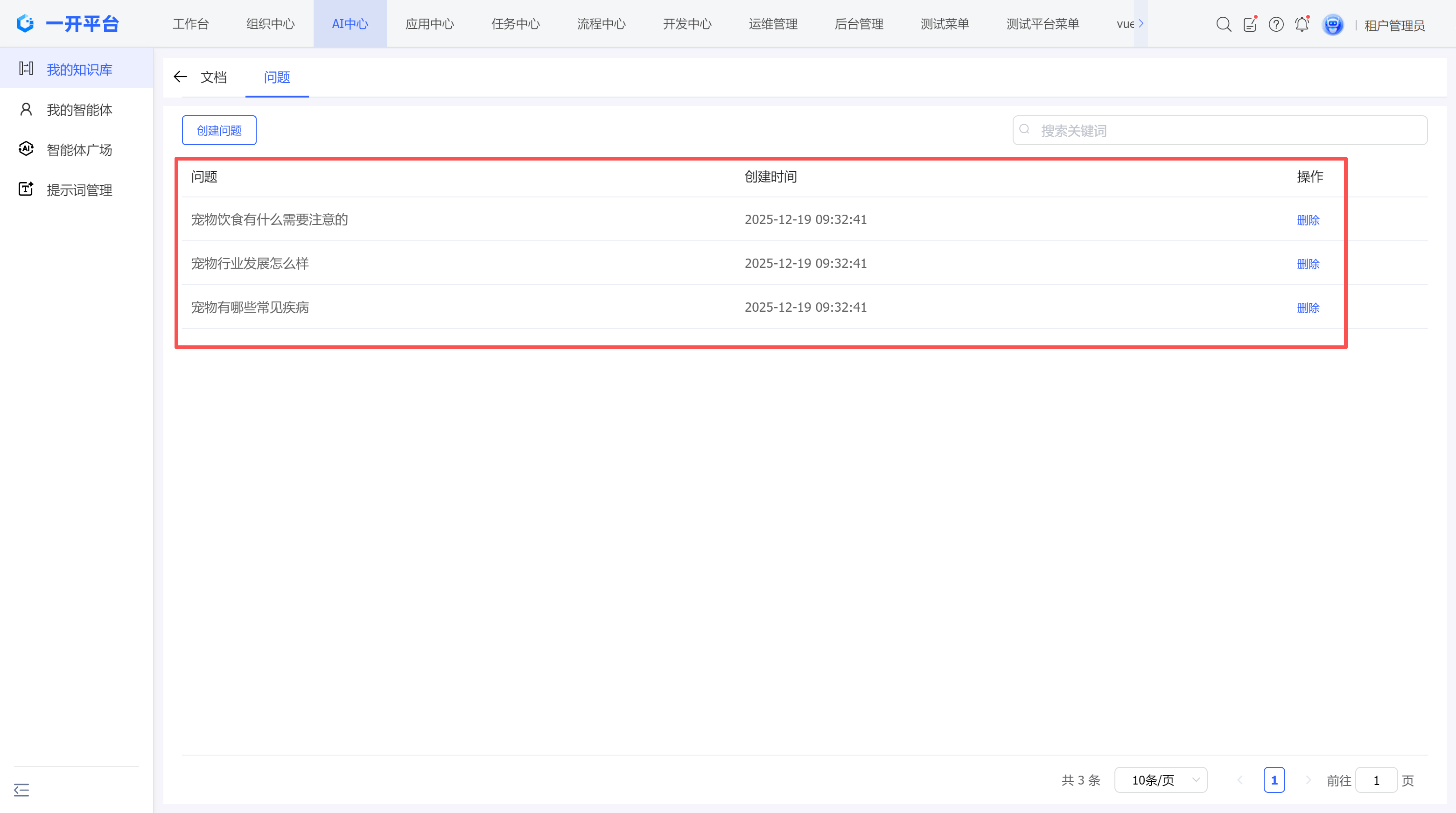Switch to the 文档 tab
The height and width of the screenshot is (813, 1456).
point(214,77)
